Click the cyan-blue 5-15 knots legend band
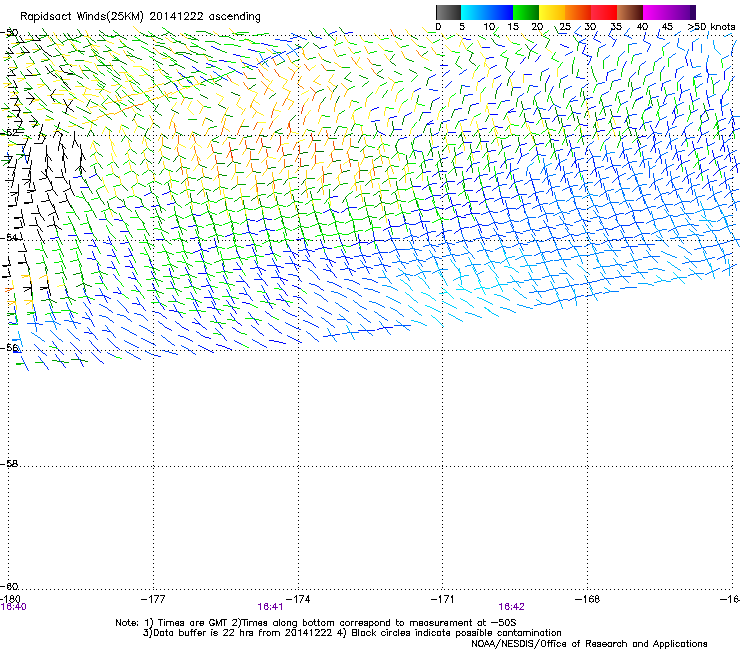Screen dimensions: 740x650 coord(487,12)
